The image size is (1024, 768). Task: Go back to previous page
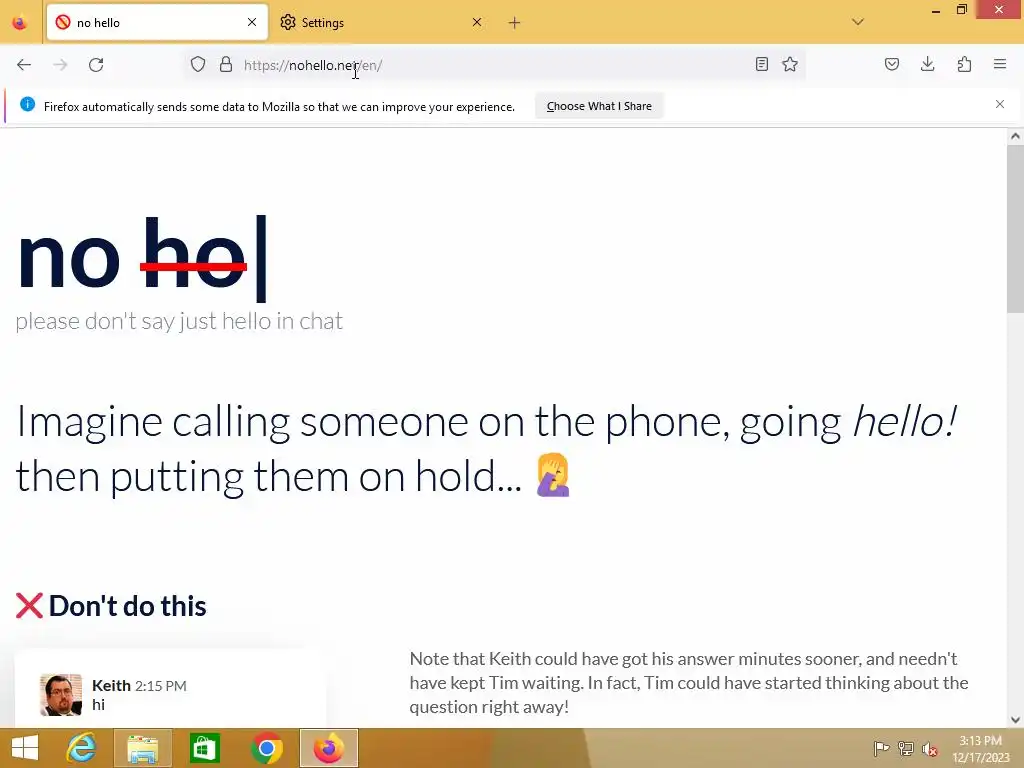[24, 65]
